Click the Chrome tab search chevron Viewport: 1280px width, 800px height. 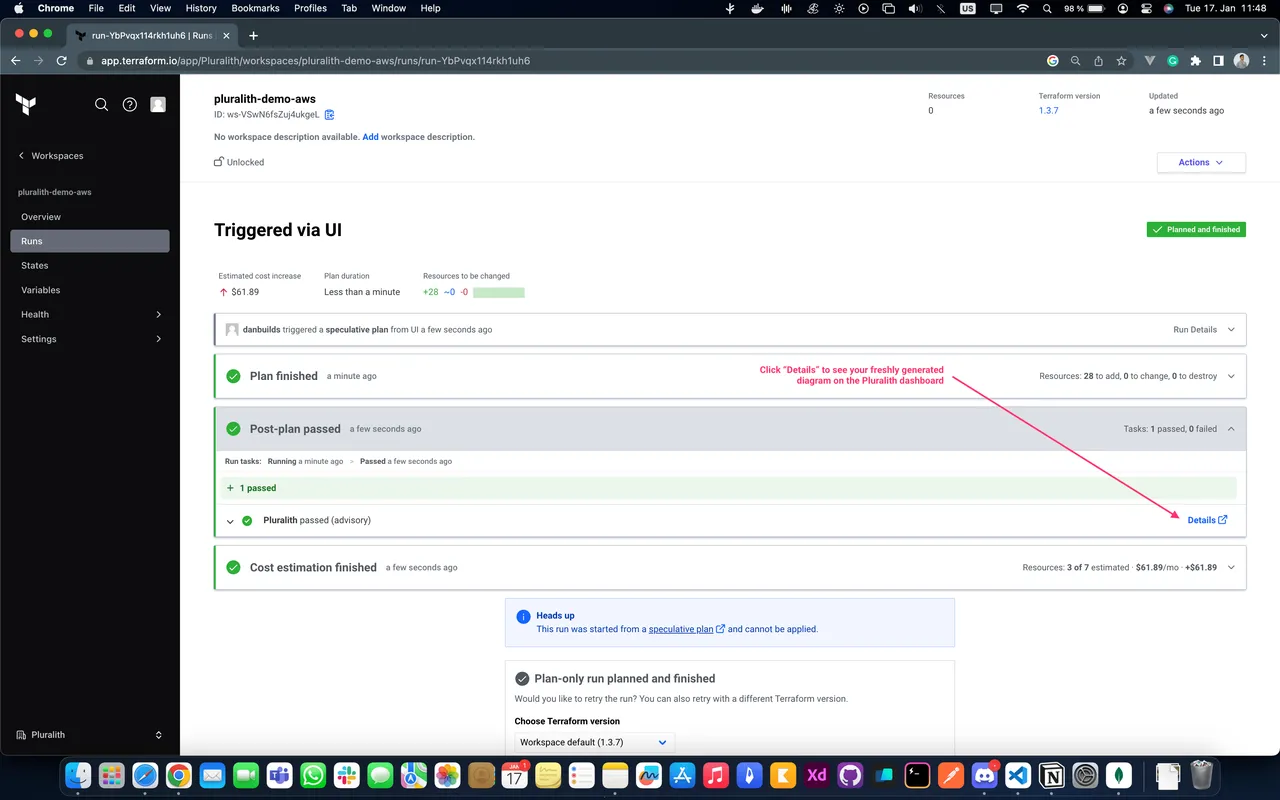[1263, 35]
